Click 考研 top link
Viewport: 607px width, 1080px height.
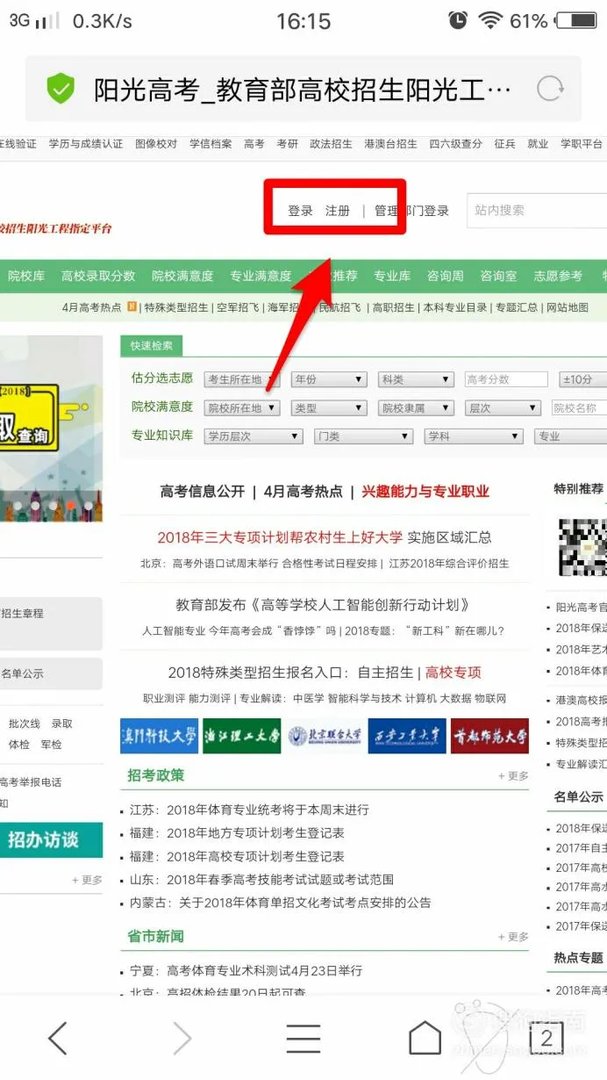[287, 144]
